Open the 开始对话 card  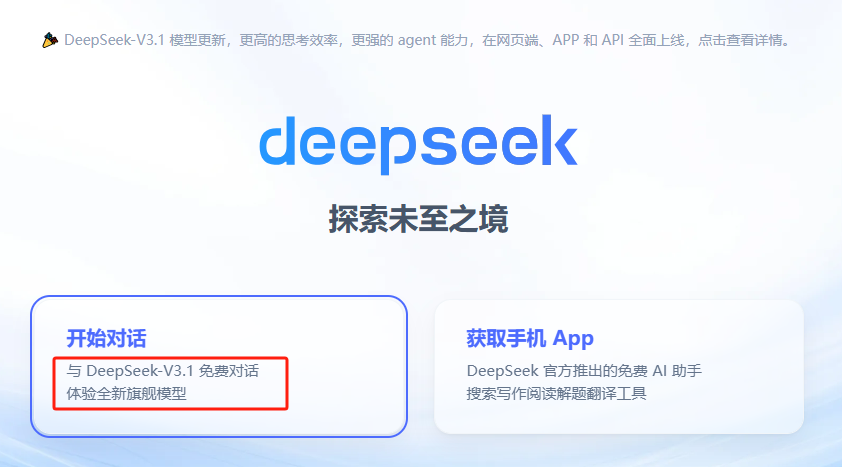click(x=219, y=366)
